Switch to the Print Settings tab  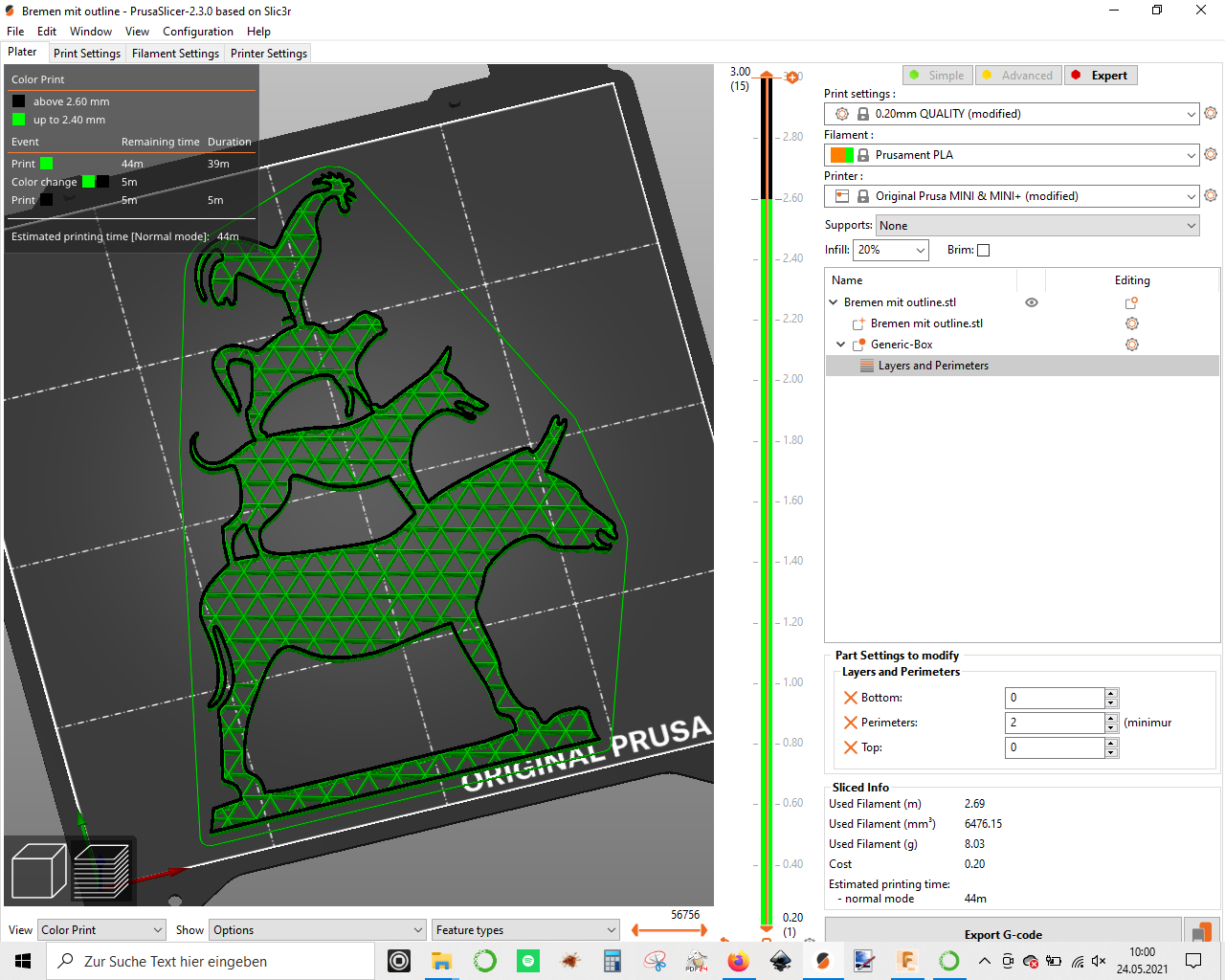tap(87, 54)
